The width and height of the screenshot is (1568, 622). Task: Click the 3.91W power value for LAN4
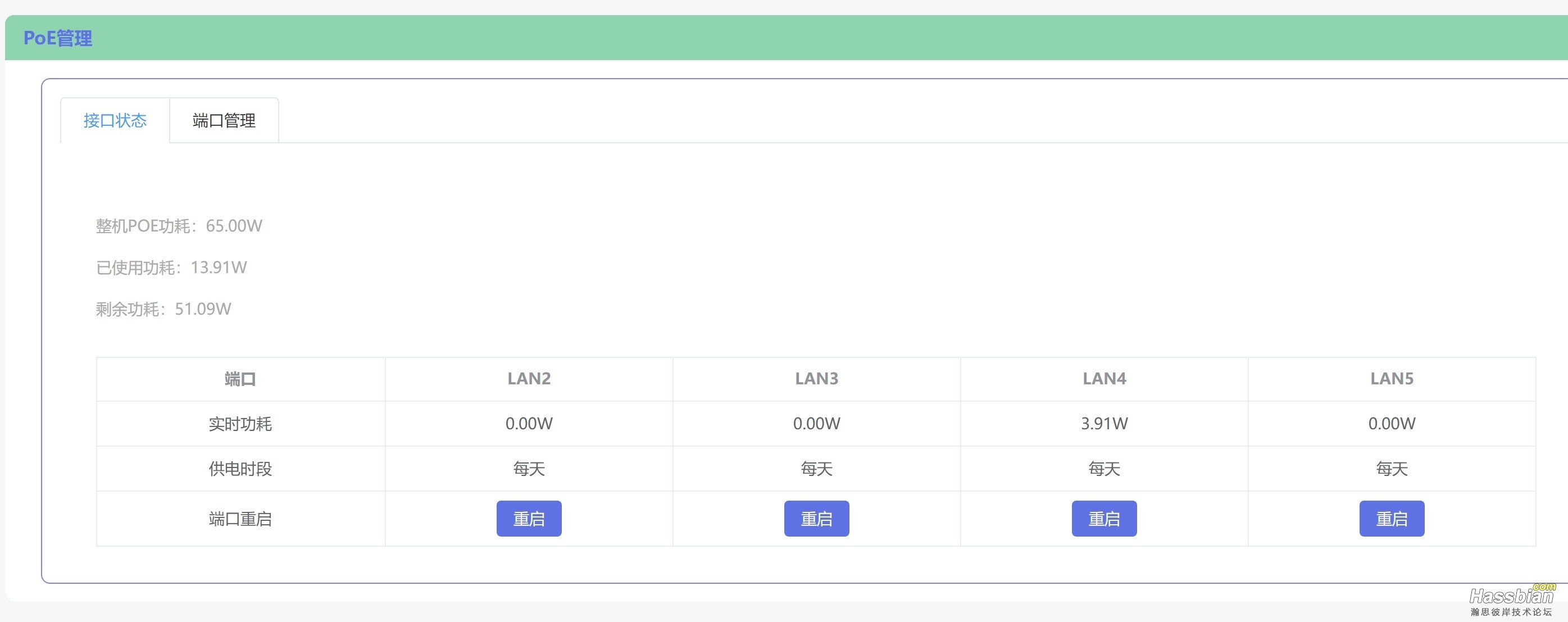(x=1103, y=424)
